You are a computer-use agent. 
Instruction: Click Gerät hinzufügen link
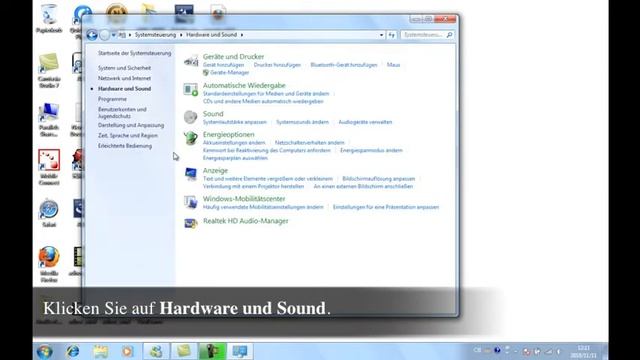click(x=223, y=65)
